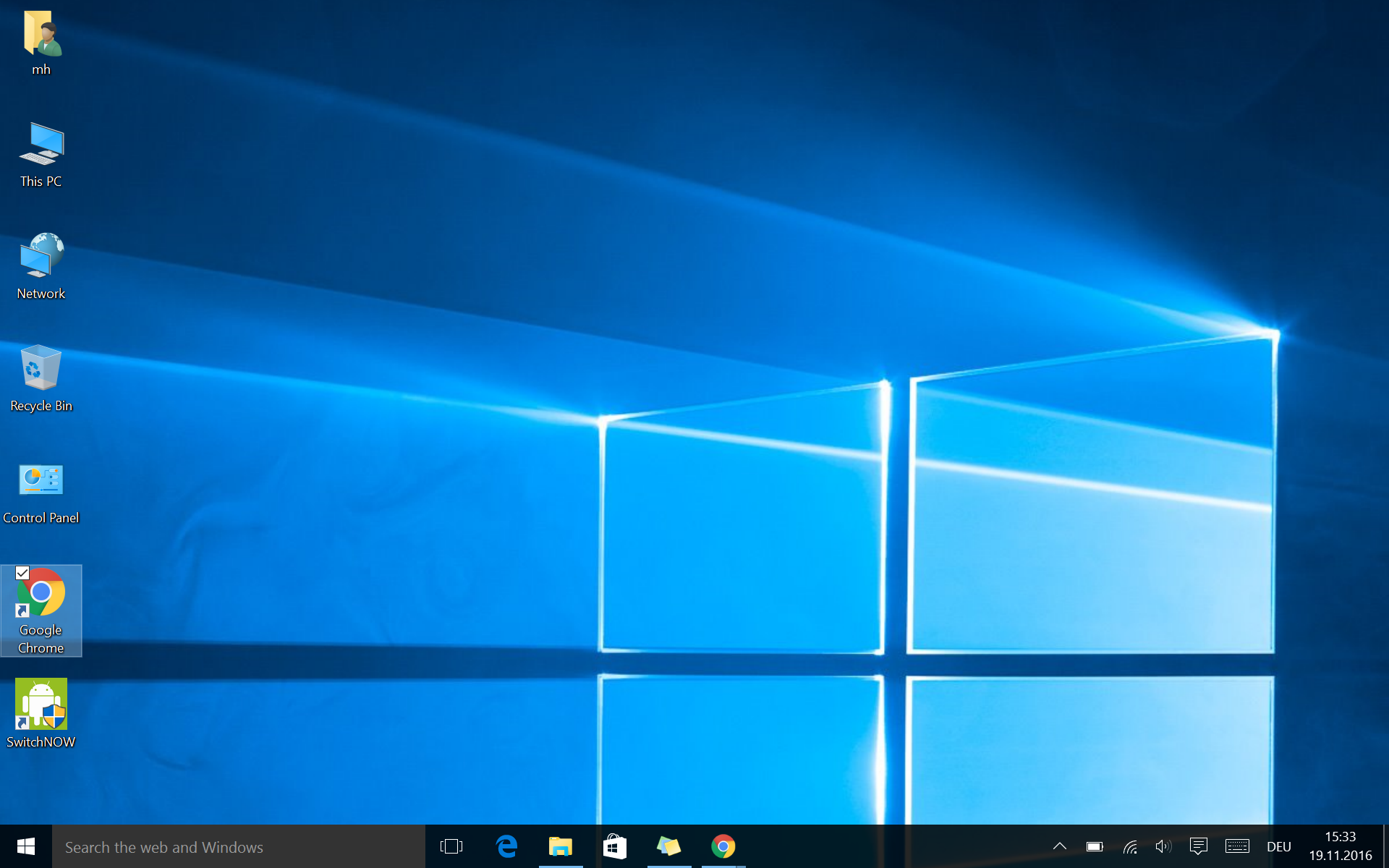Open the Action Center notifications
The image size is (1389, 868).
(1198, 846)
